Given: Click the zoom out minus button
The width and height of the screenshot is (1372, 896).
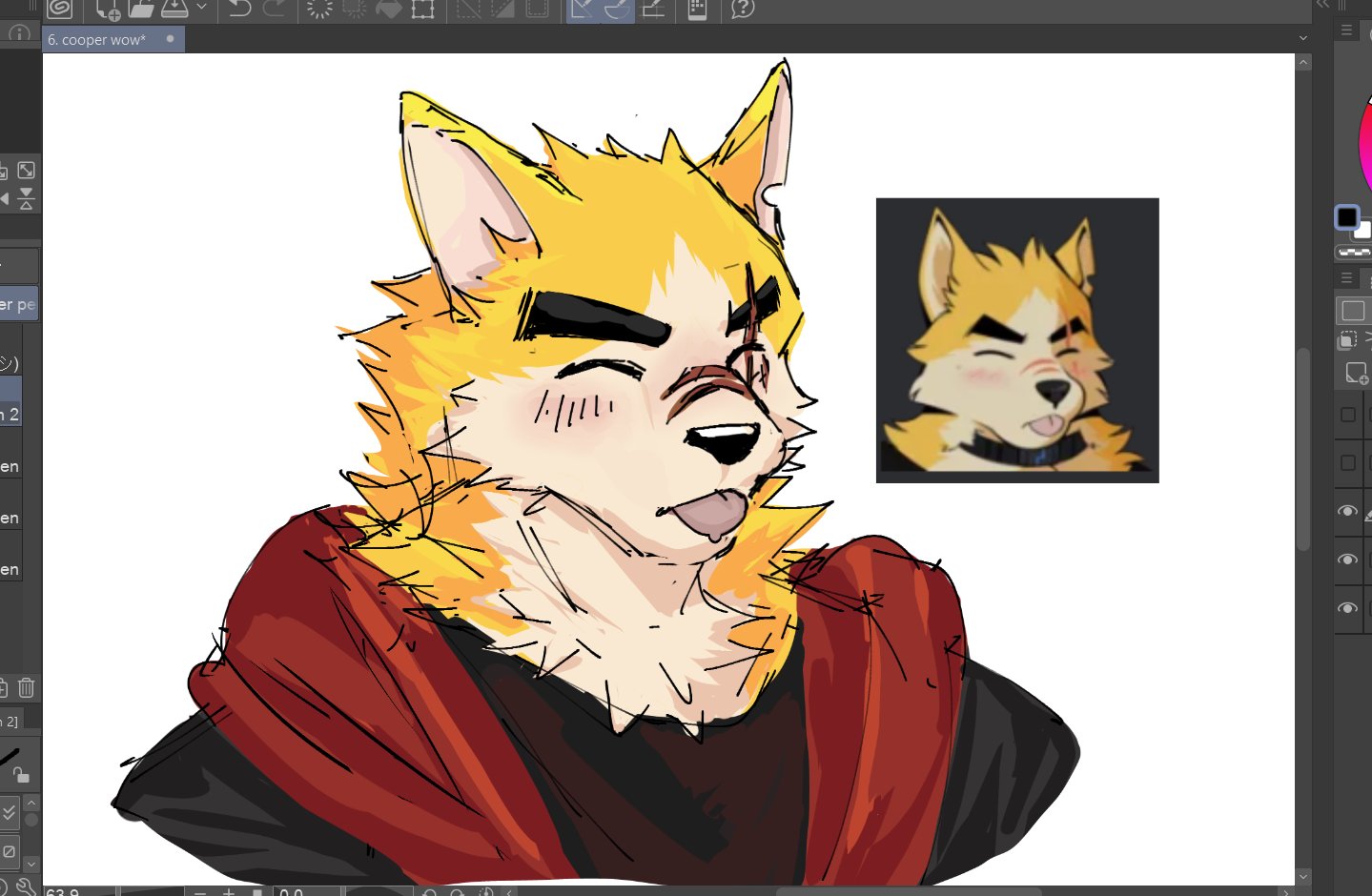Looking at the screenshot, I should [200, 892].
